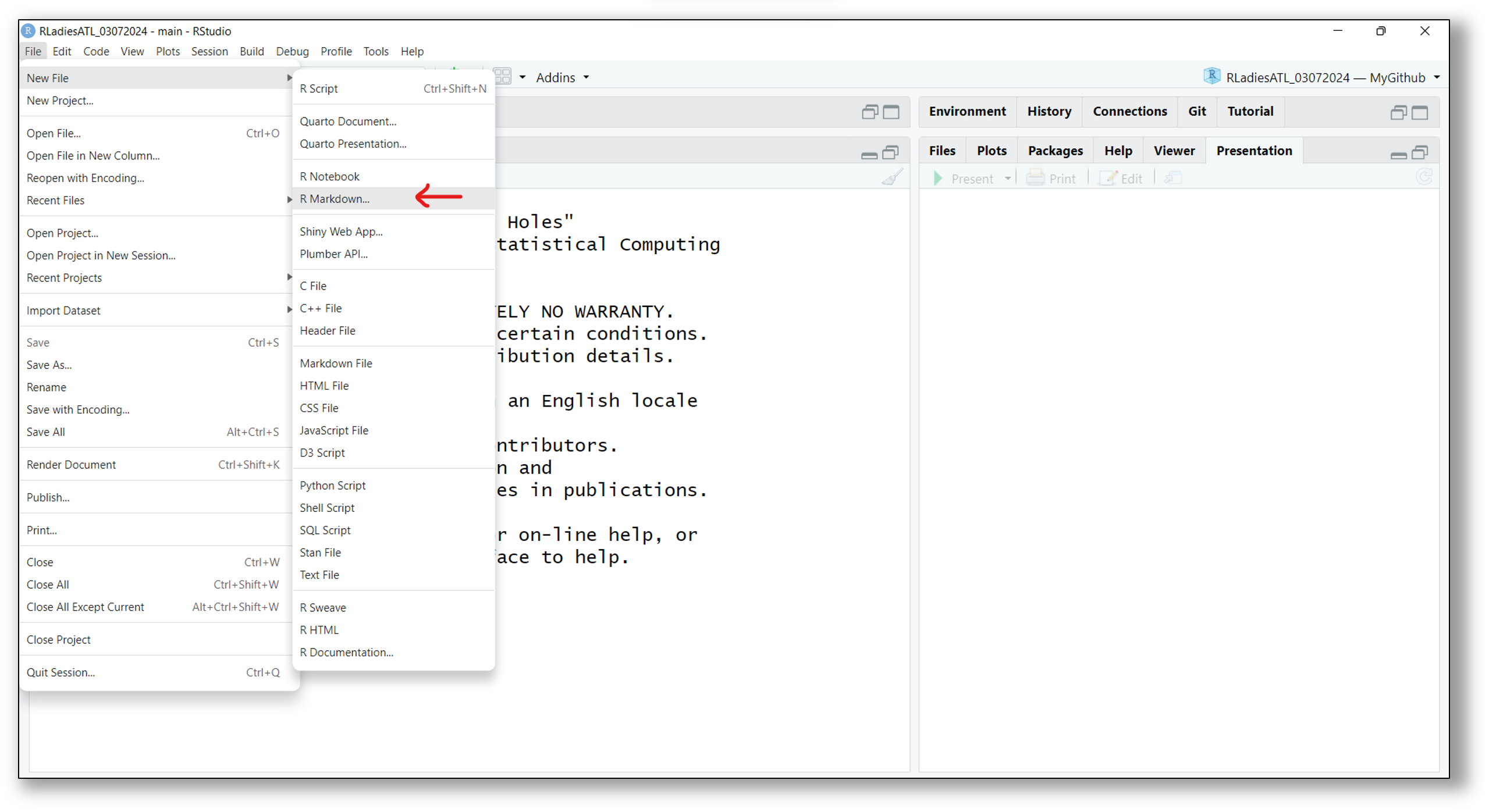Click the view-in-browser popout icon

[1173, 179]
